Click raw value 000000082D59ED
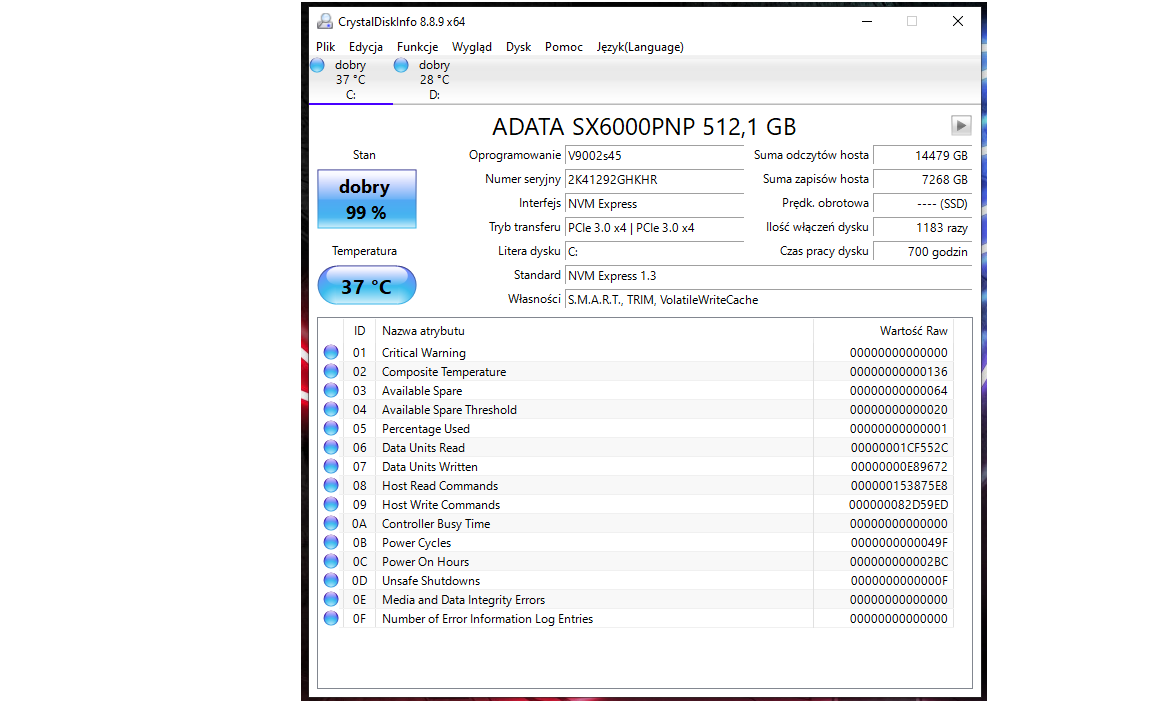The width and height of the screenshot is (1152, 701). [x=899, y=505]
